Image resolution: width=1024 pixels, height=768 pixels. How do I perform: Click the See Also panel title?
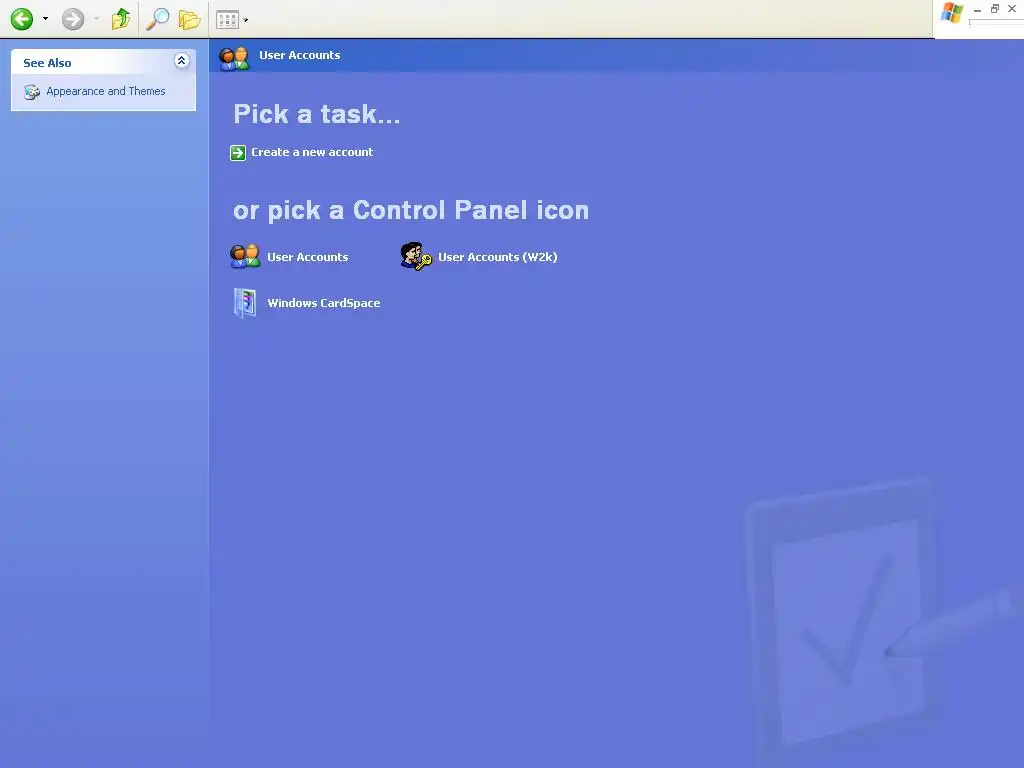47,63
